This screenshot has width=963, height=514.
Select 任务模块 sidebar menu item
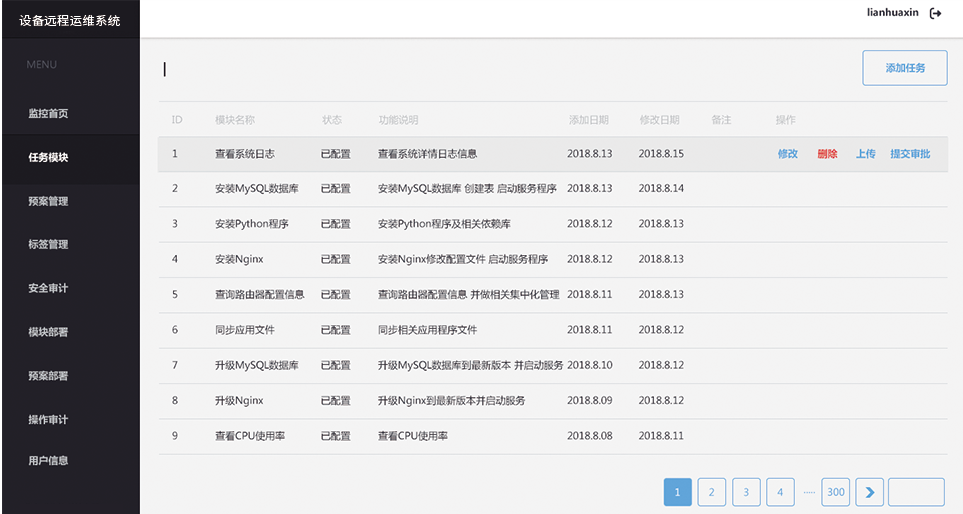48,158
